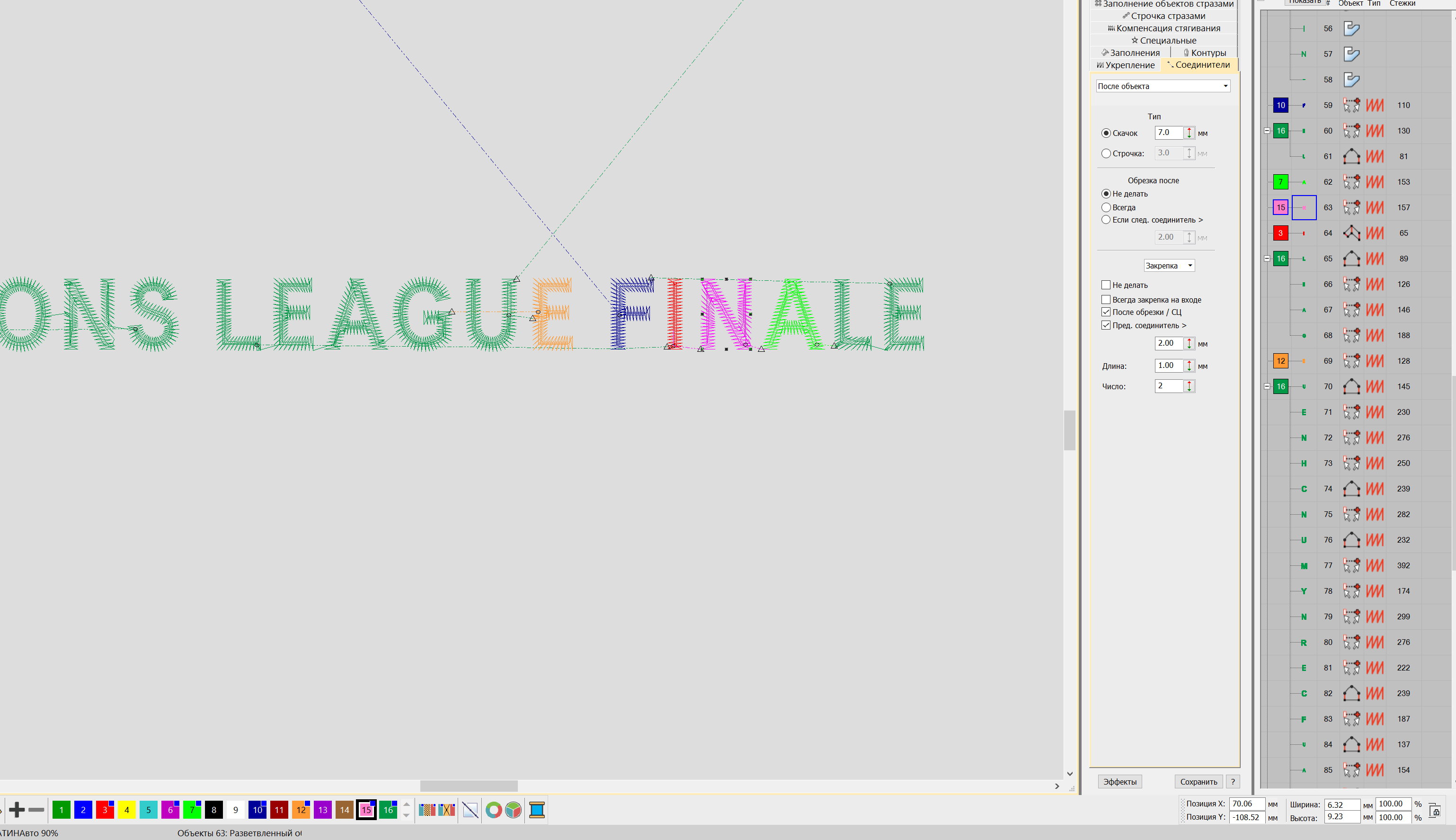Check the Не делать lock checkbox

(x=1106, y=285)
